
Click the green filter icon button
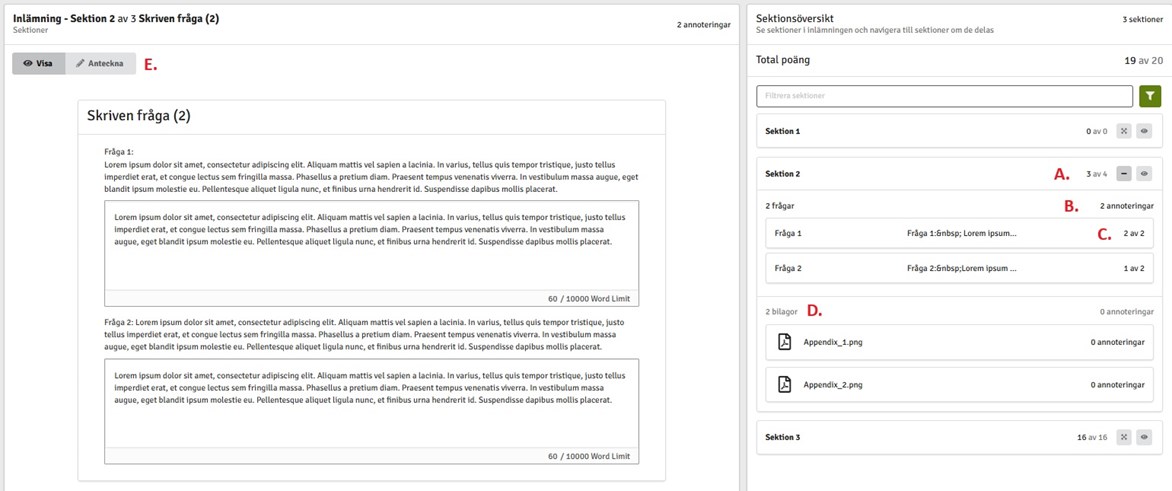[1150, 97]
